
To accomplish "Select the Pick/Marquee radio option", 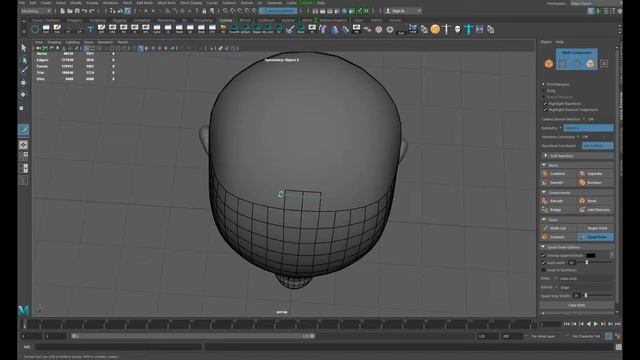I will (543, 84).
